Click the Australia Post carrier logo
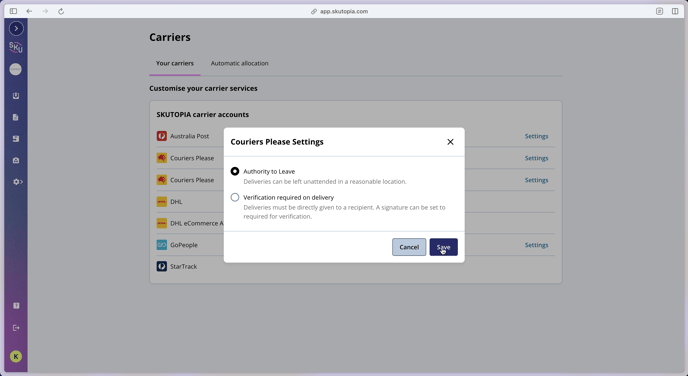This screenshot has width=688, height=376. (162, 136)
